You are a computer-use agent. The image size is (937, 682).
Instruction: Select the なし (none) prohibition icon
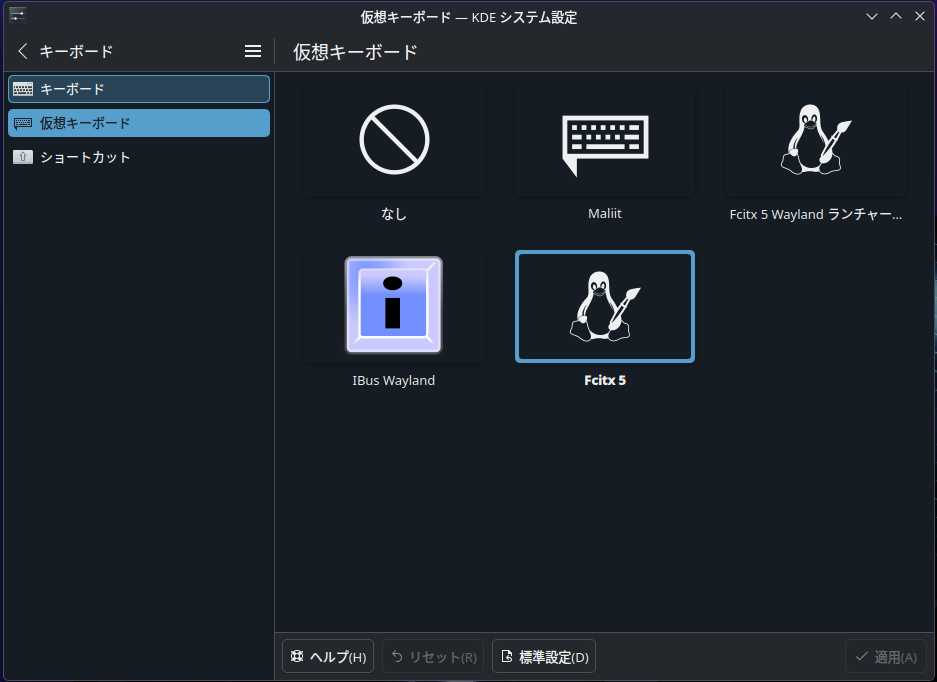(x=394, y=140)
